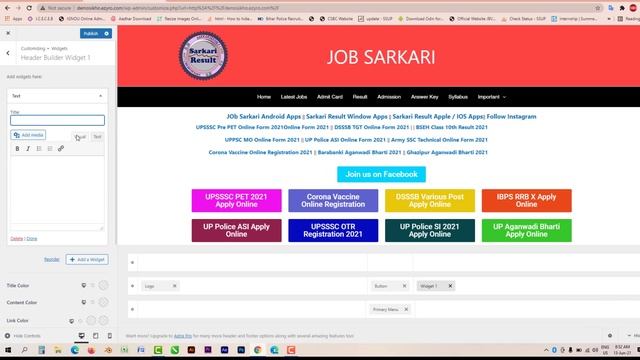Open Publish settings gear
Image resolution: width=640 pixels, height=360 pixels.
pyautogui.click(x=107, y=33)
